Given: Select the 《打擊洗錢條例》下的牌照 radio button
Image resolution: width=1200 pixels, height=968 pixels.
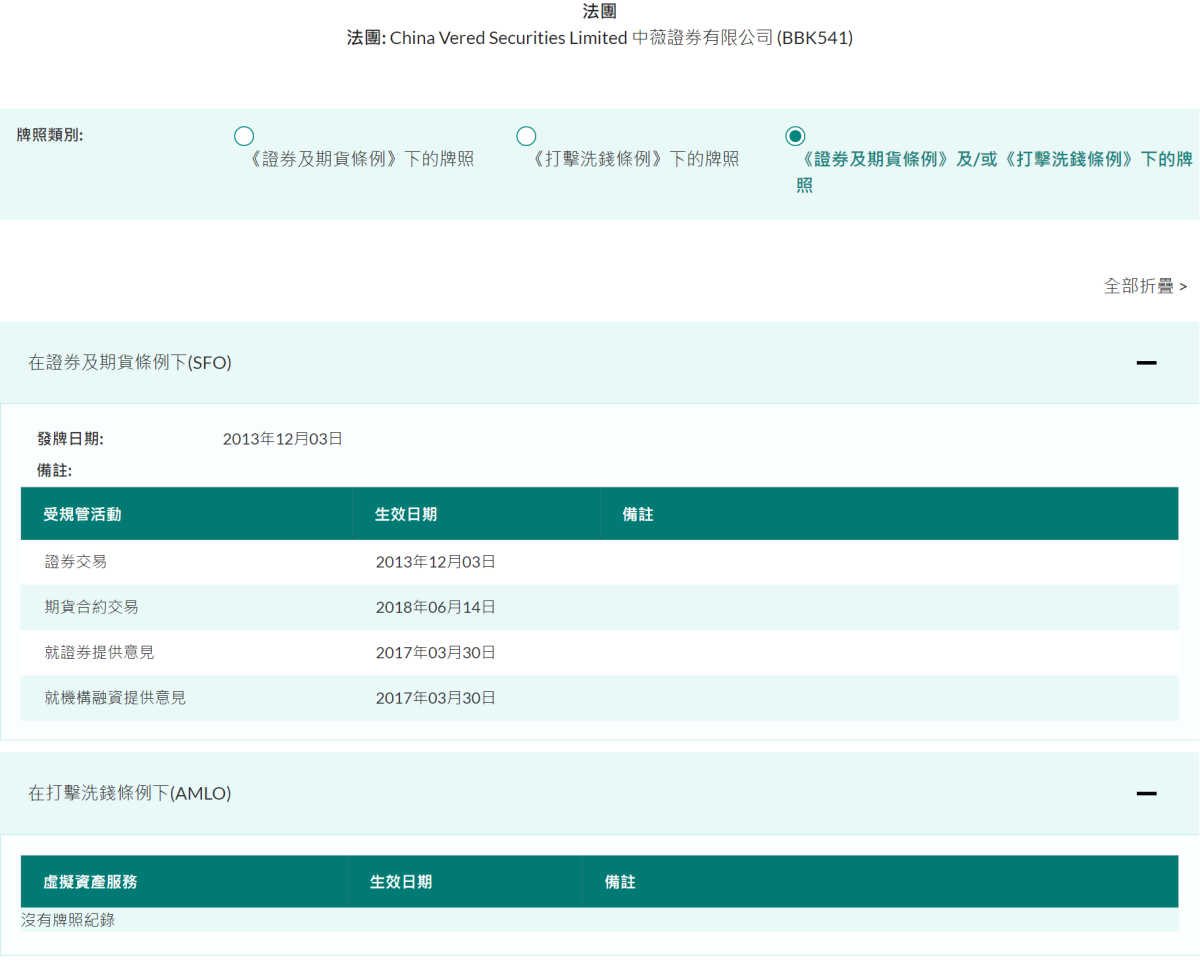Looking at the screenshot, I should click(x=525, y=135).
